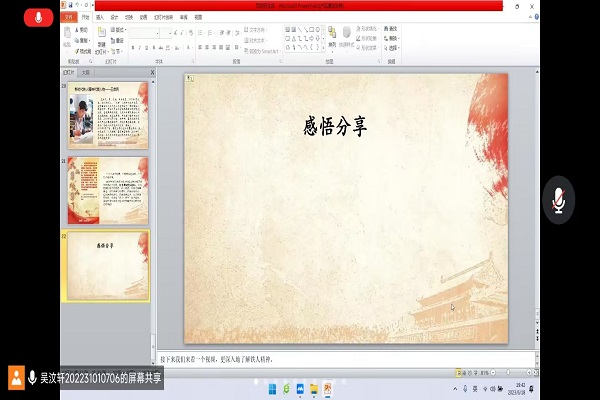Open the File tab in the ribbon
This screenshot has height=400, width=600.
68,17
